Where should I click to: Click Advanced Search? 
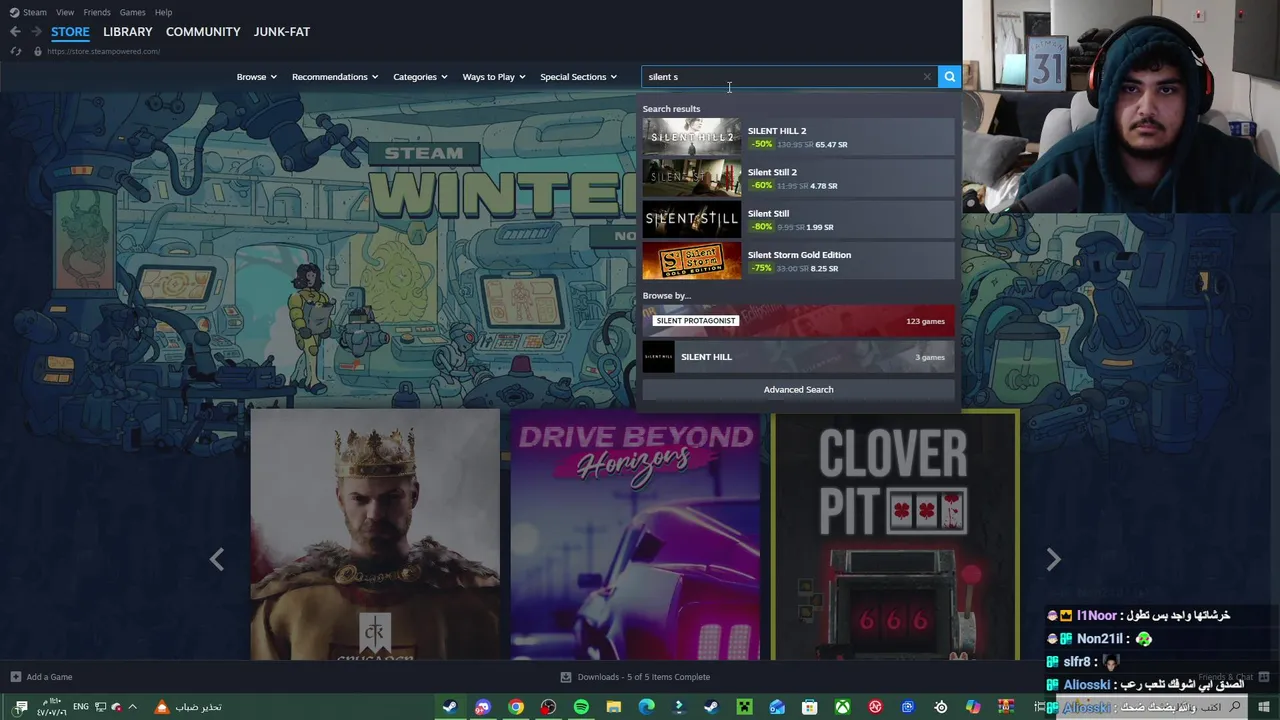[798, 390]
